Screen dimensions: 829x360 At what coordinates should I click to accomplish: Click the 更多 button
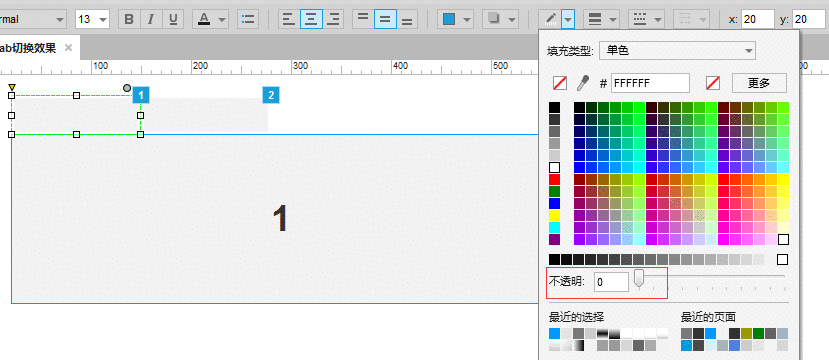[x=759, y=83]
